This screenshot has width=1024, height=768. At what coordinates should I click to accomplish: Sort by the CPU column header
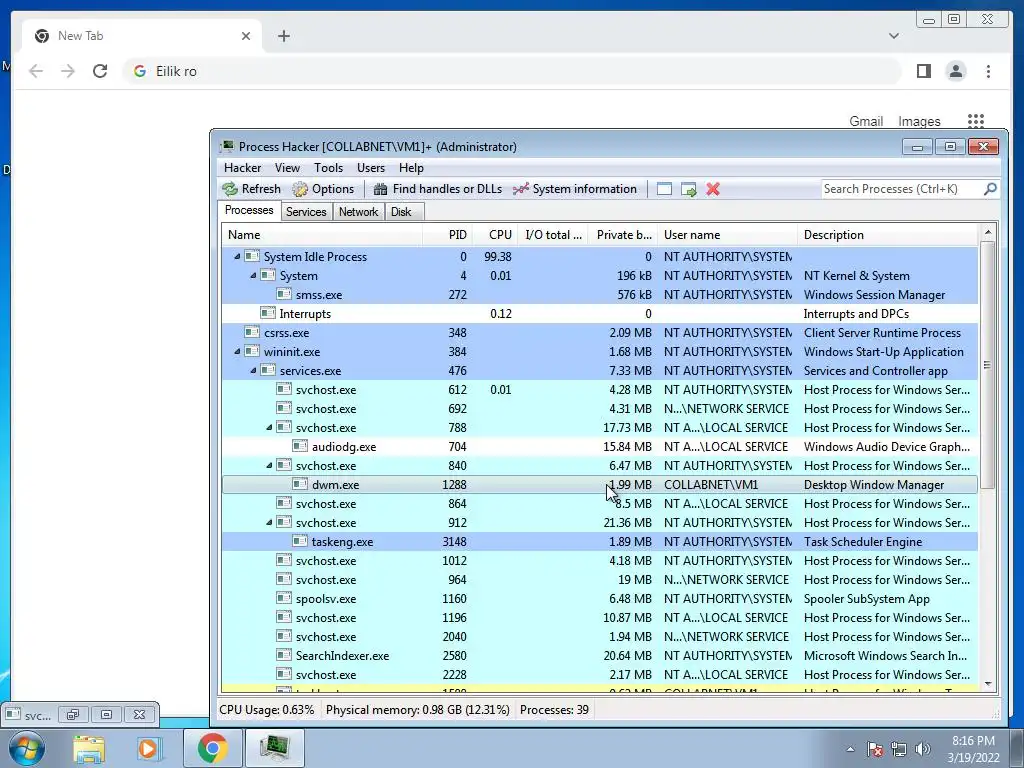[496, 235]
